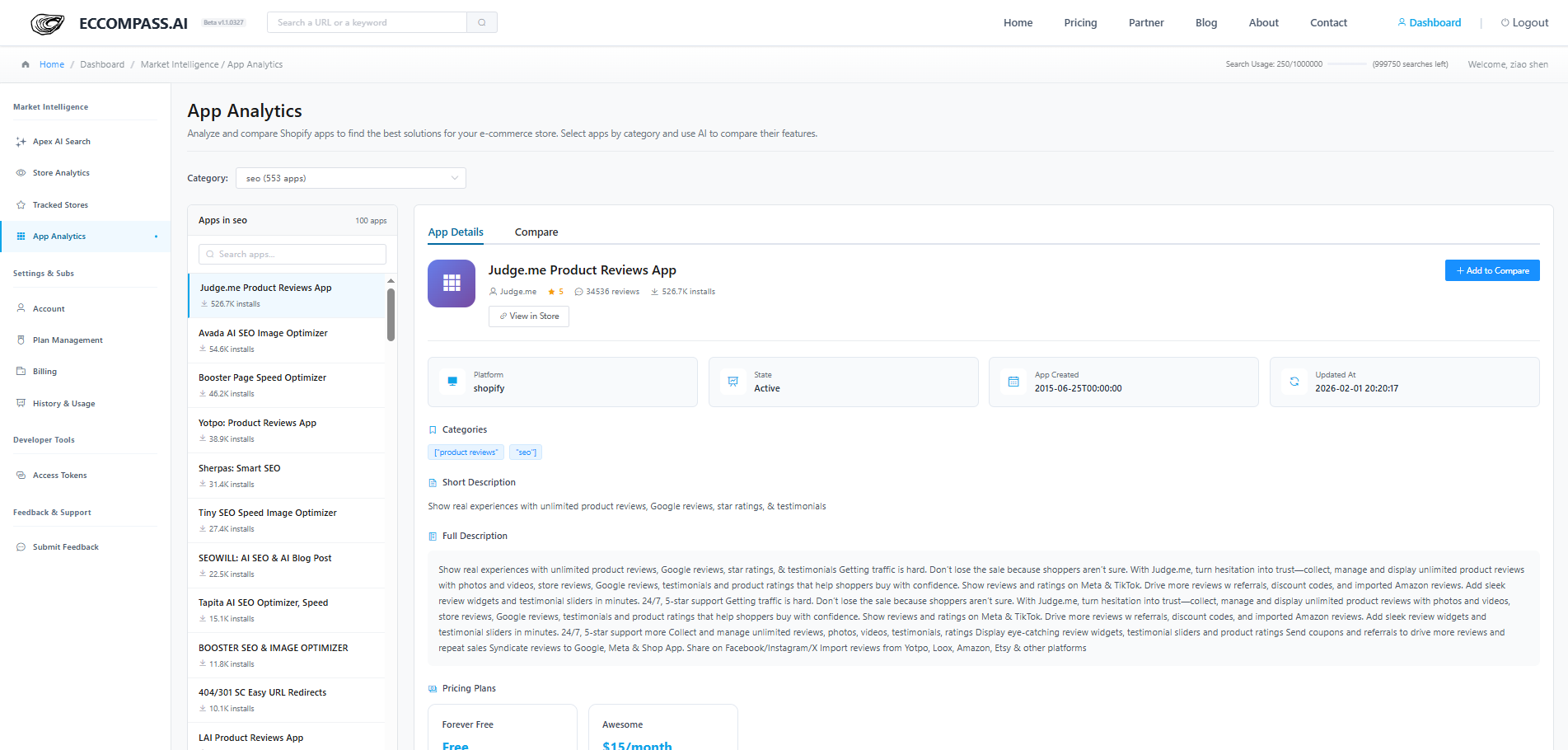Open Pricing in top navigation
Screen dimensions: 1568x750
coord(1080,23)
